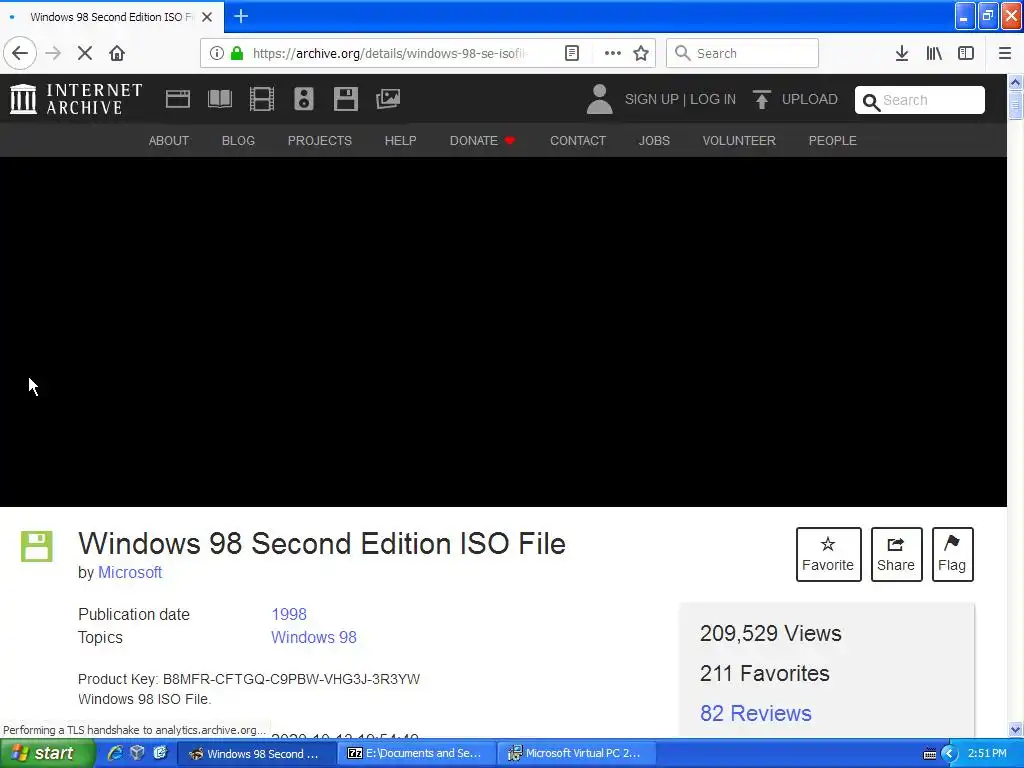Open the Video film strip icon
Image resolution: width=1024 pixels, height=768 pixels.
262,99
